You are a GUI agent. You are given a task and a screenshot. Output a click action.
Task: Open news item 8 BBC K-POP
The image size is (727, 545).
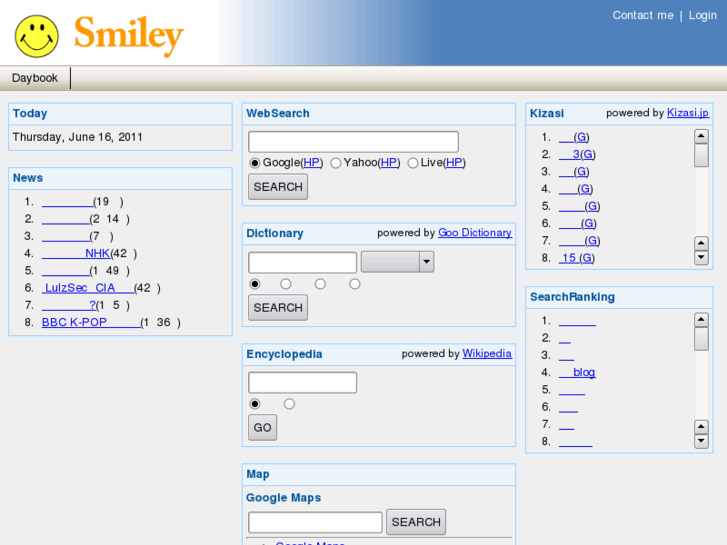click(91, 322)
